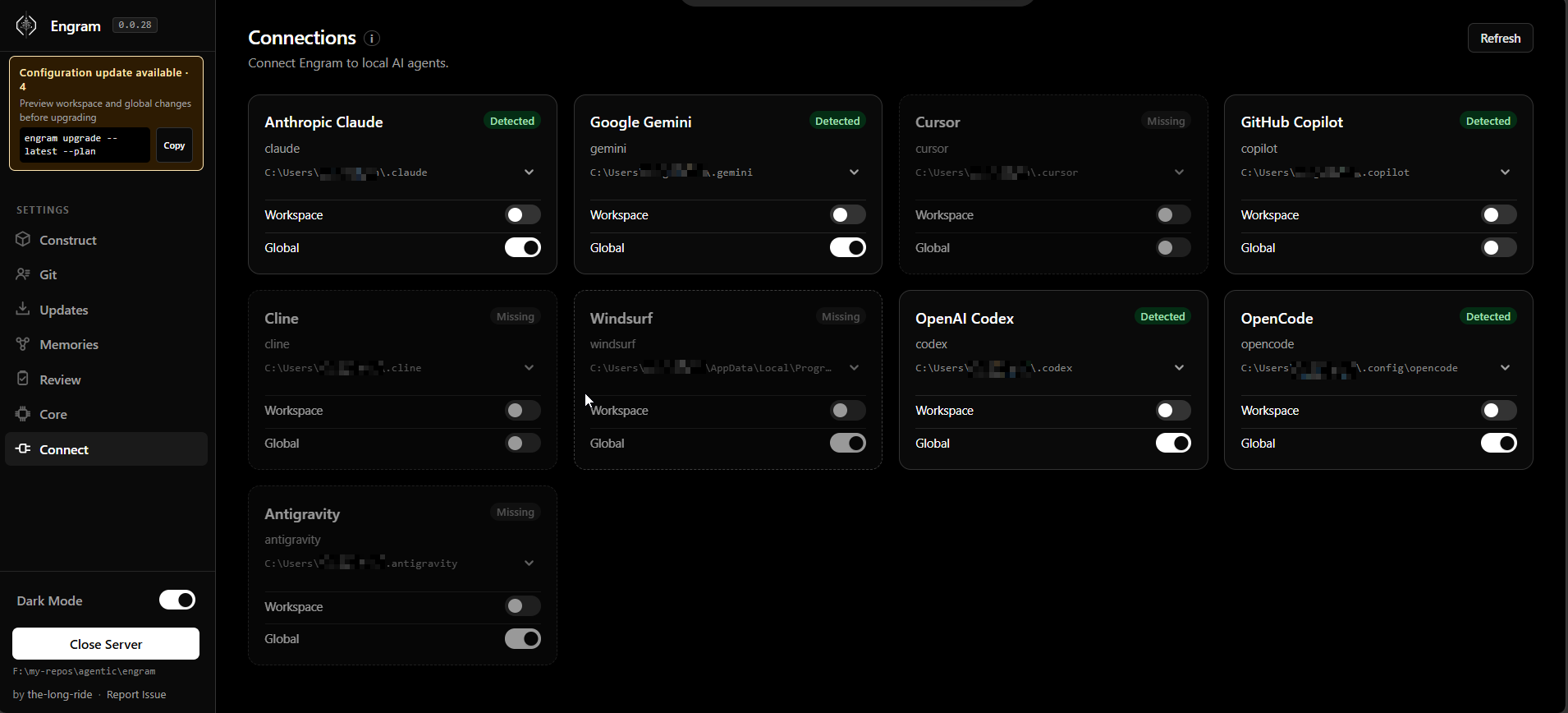1568x713 pixels.
Task: Toggle Global for Antigravity
Action: pyautogui.click(x=523, y=638)
